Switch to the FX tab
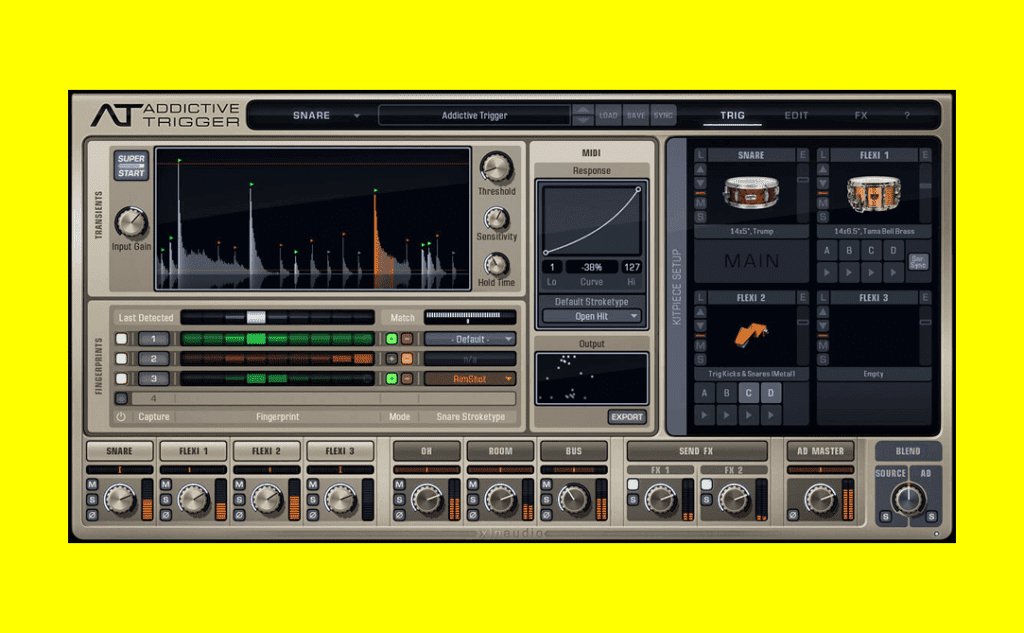 click(861, 116)
